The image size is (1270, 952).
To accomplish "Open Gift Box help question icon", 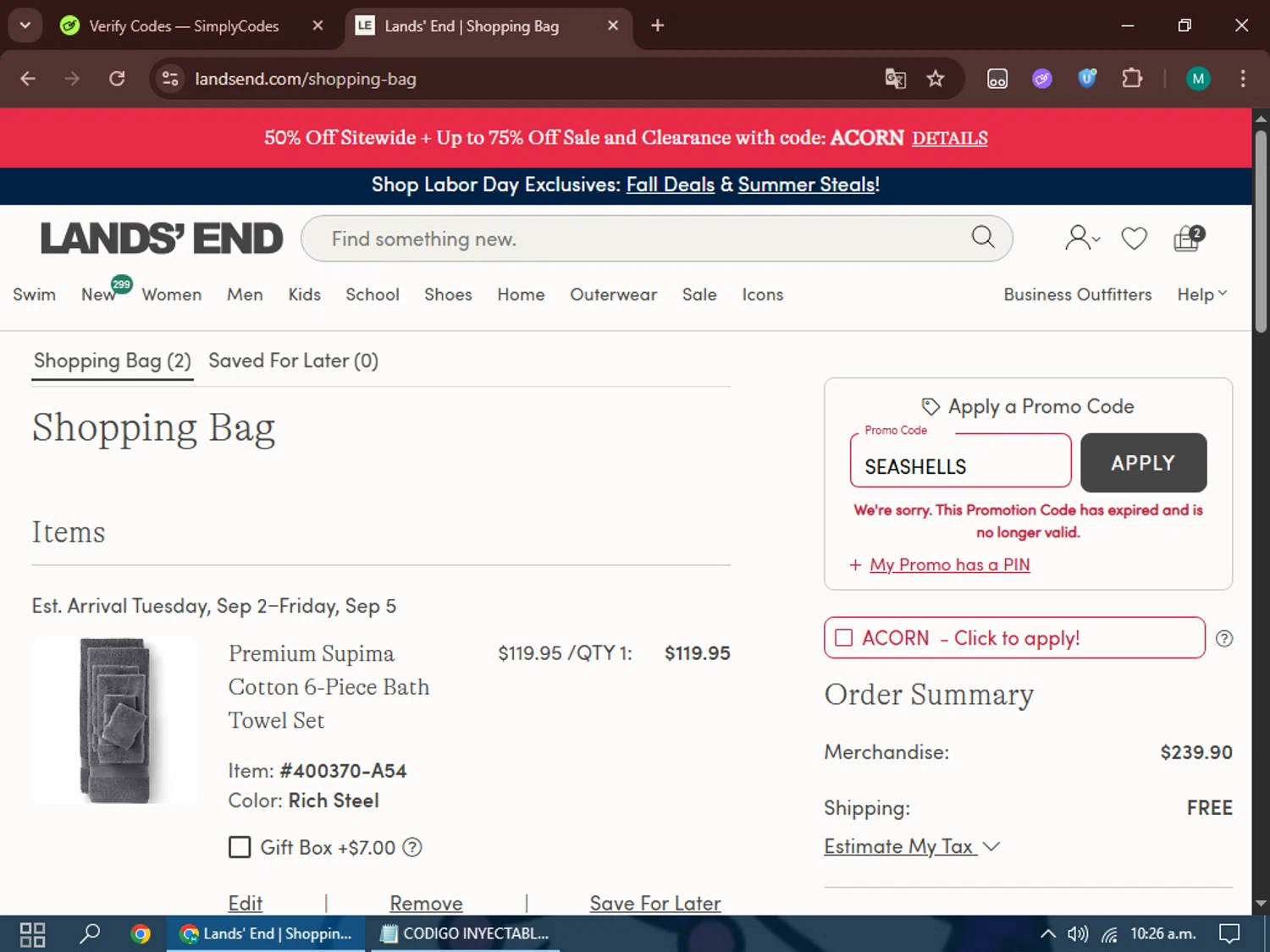I will point(411,847).
